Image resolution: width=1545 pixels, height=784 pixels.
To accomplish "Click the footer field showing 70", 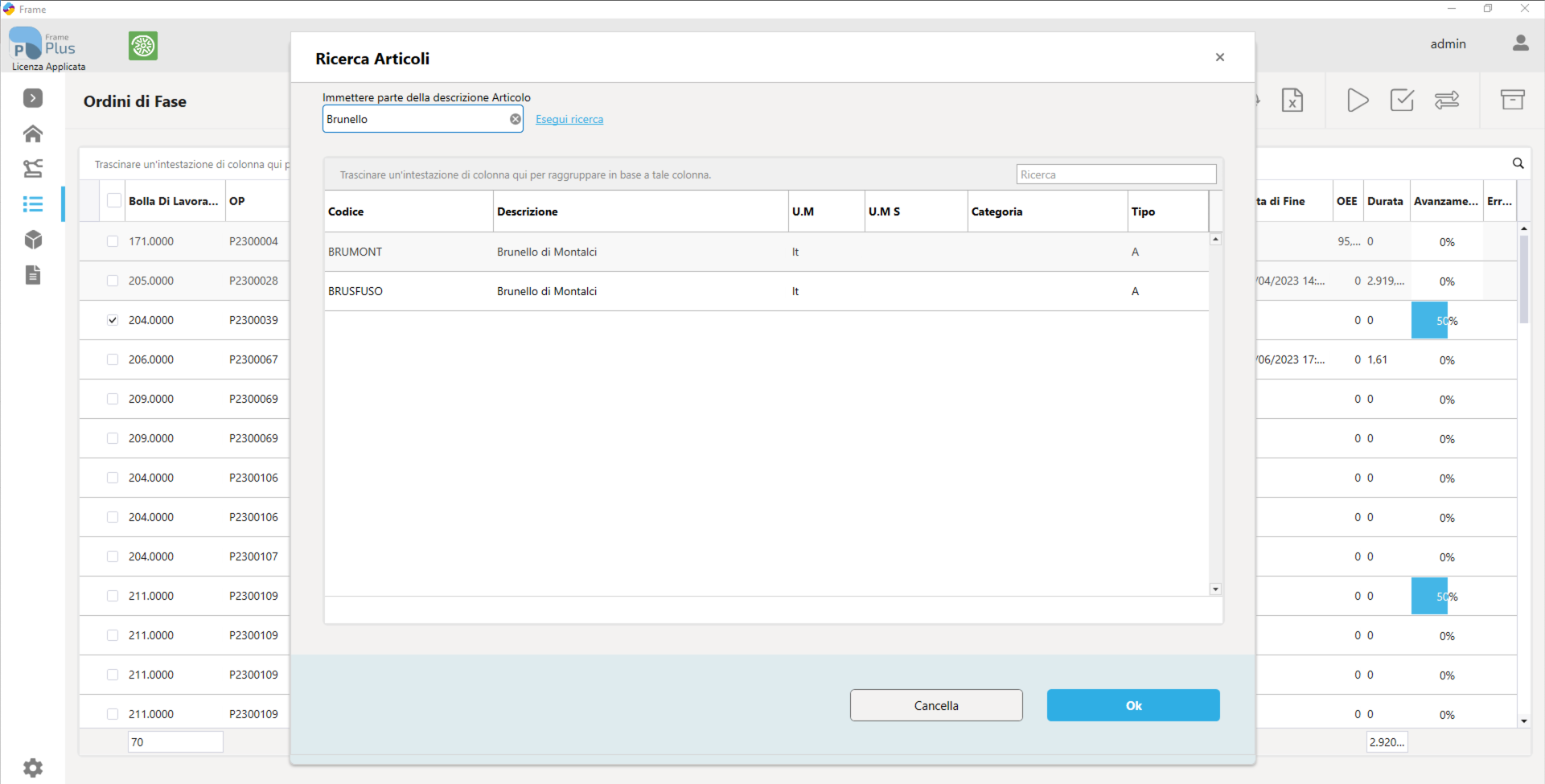I will 175,742.
